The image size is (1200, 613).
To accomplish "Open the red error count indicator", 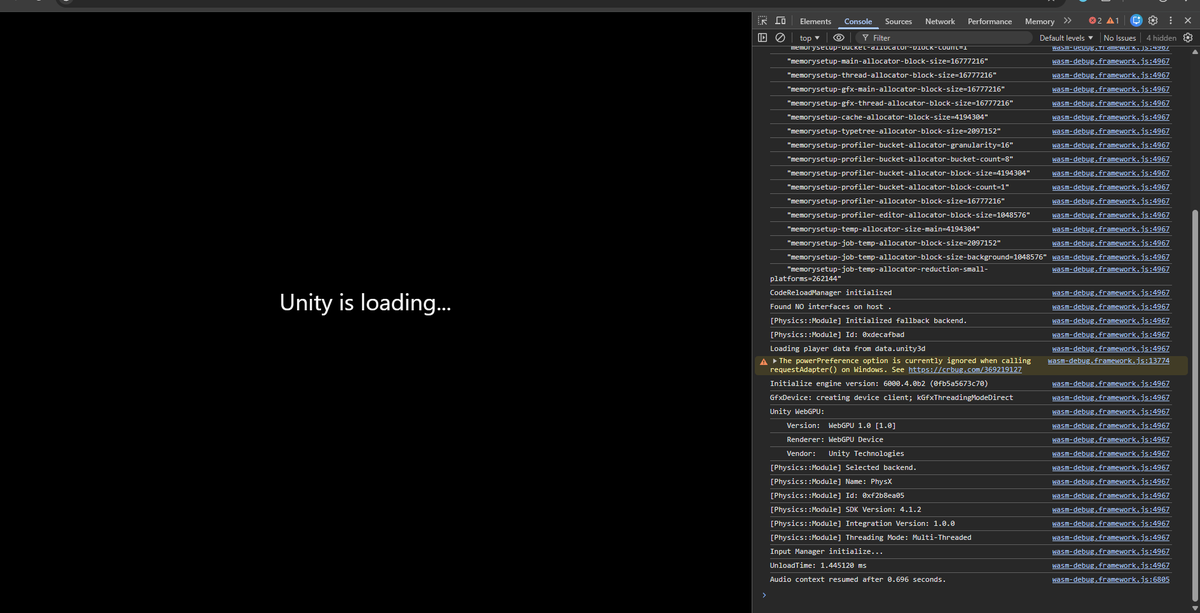I will (x=1095, y=21).
